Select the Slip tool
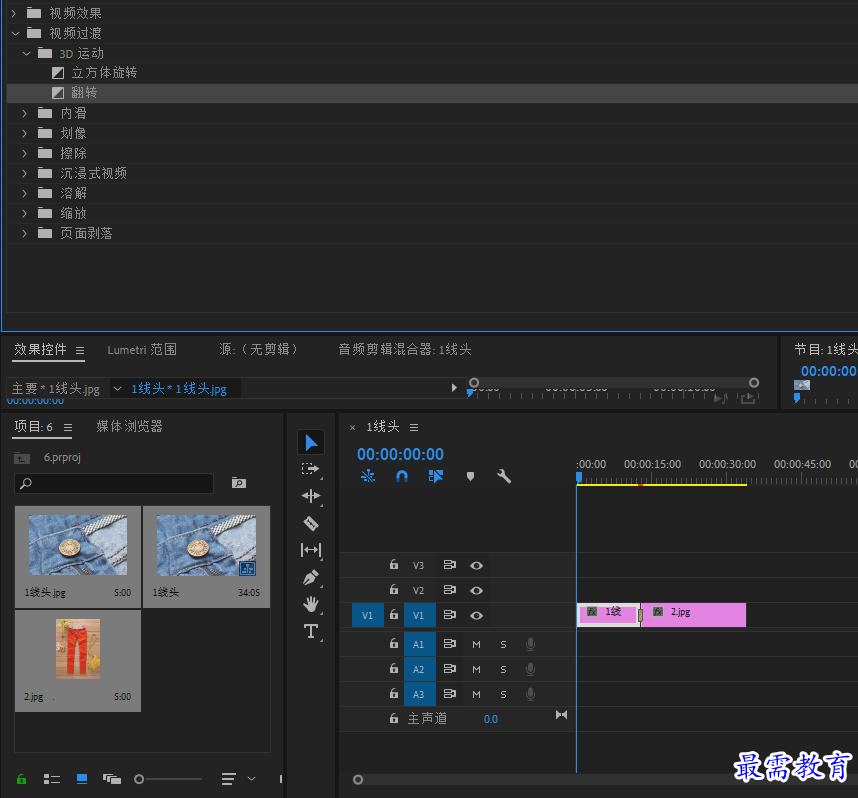 (x=311, y=550)
